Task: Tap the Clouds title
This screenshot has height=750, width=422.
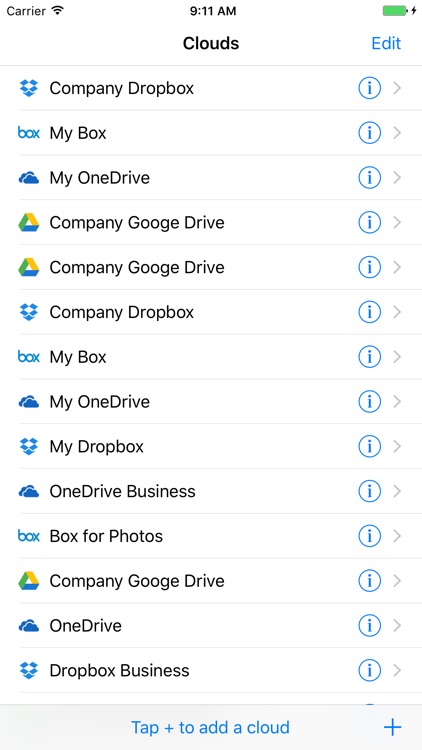Action: 211,44
